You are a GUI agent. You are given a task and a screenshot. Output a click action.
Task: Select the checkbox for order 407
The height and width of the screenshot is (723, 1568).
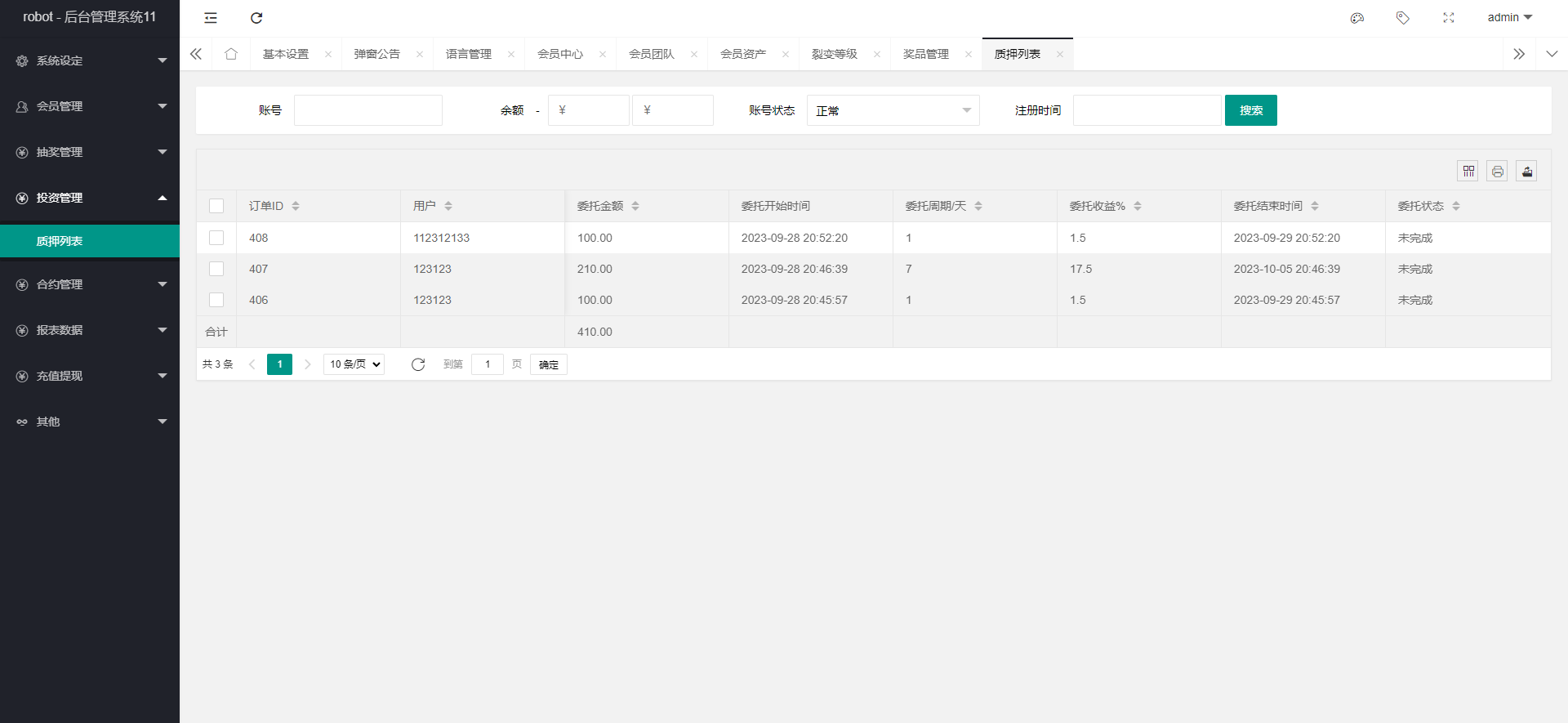(216, 269)
